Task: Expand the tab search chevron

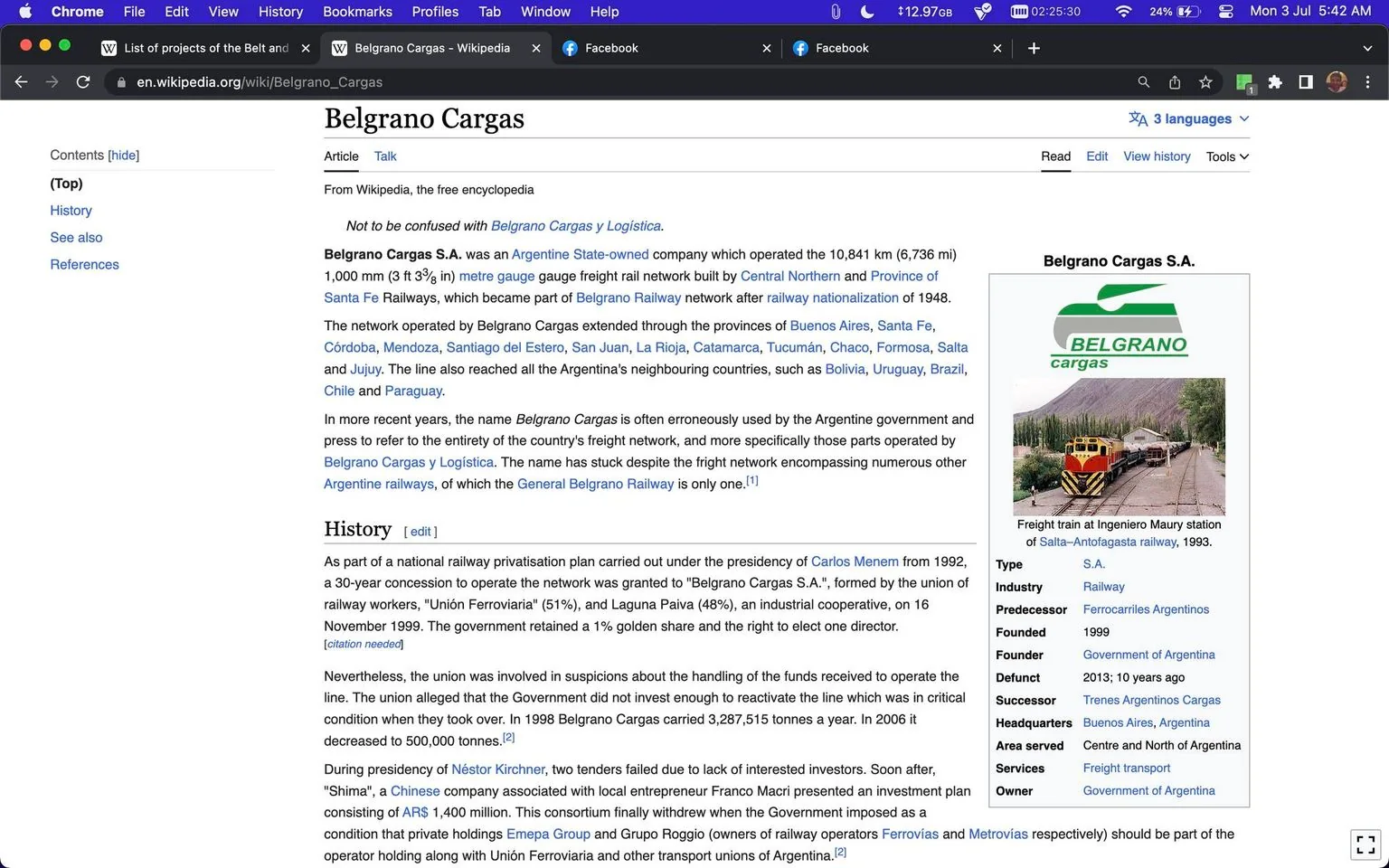Action: coord(1367,48)
